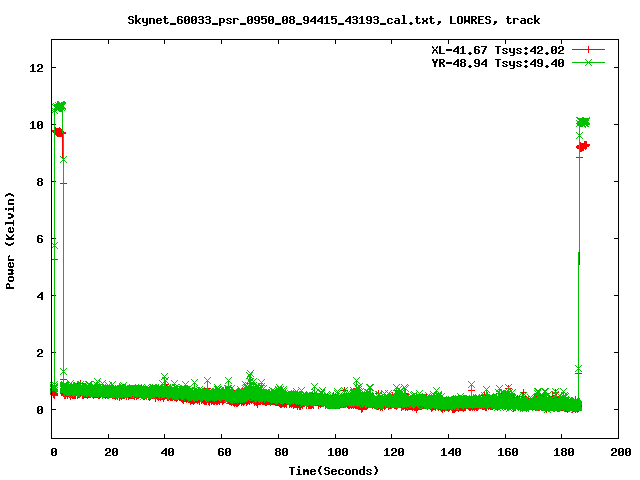The height and width of the screenshot is (480, 640).
Task: Click the Power (Kelvin) y-axis label
Action: 10,241
